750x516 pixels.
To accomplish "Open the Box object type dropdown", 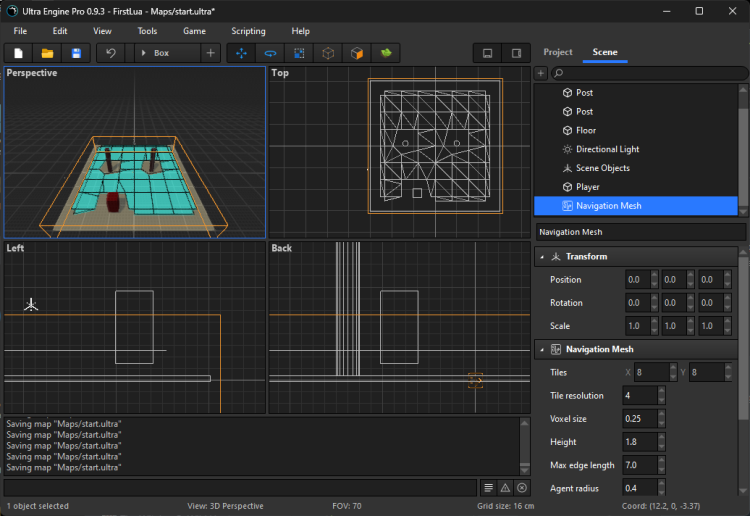I will tap(166, 53).
